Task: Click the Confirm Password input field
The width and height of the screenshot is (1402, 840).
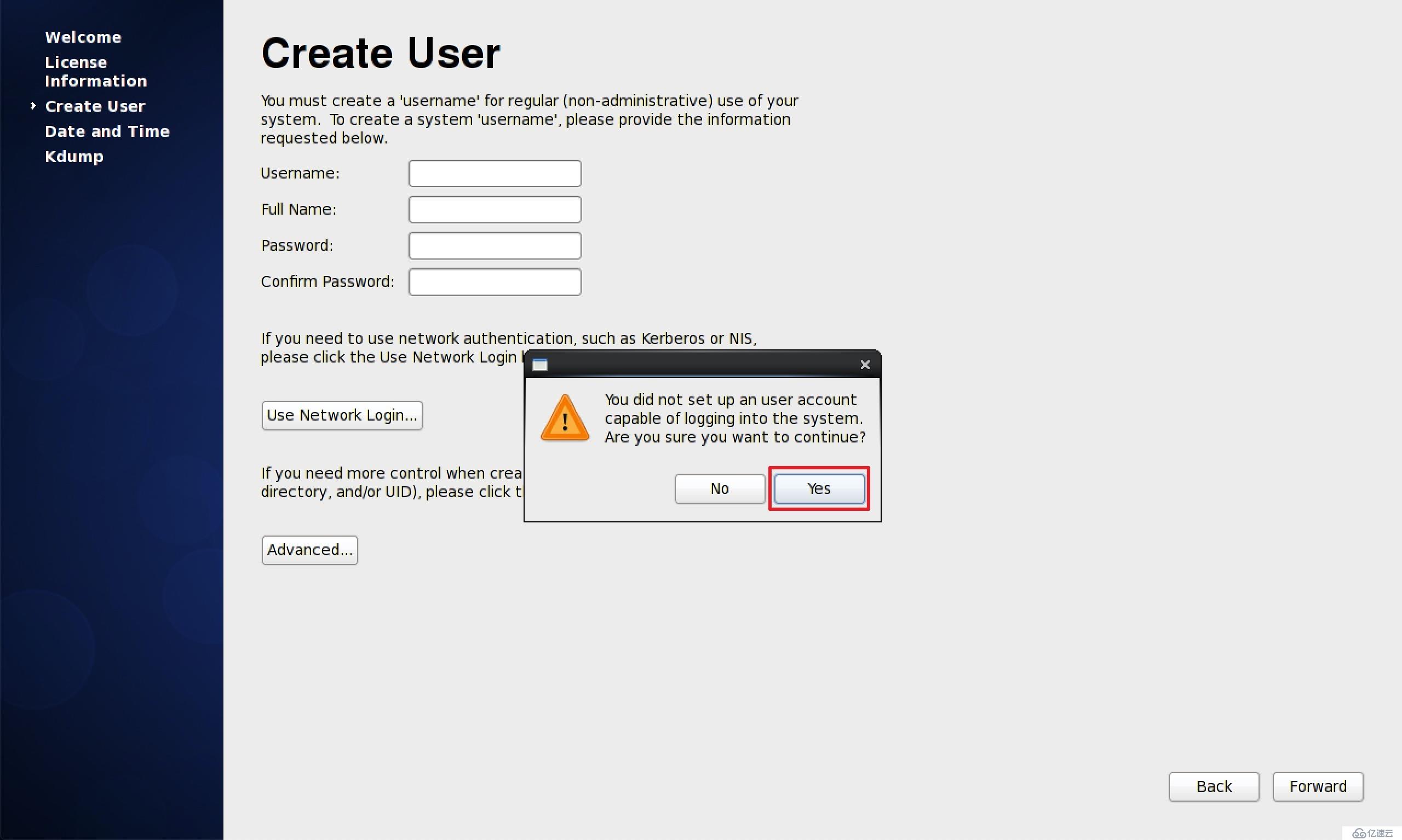Action: point(494,282)
